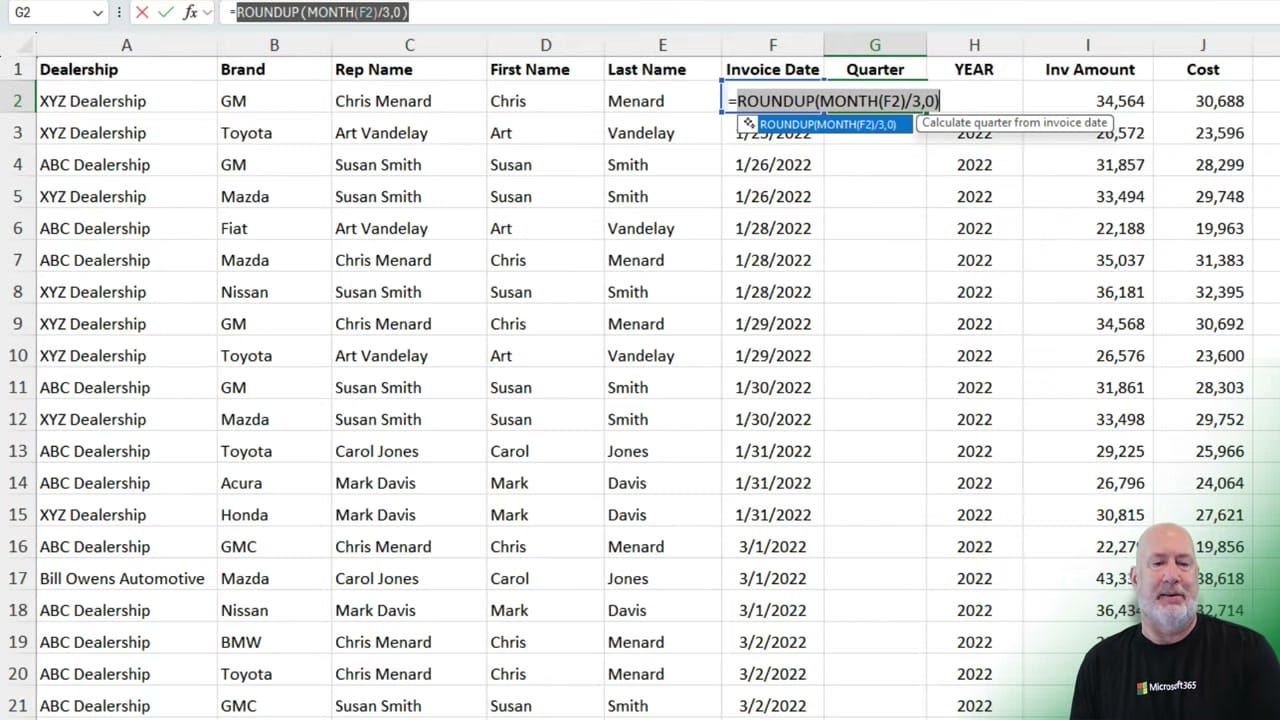This screenshot has width=1280, height=720.
Task: Cancel formula entry with the red X icon
Action: [x=142, y=12]
